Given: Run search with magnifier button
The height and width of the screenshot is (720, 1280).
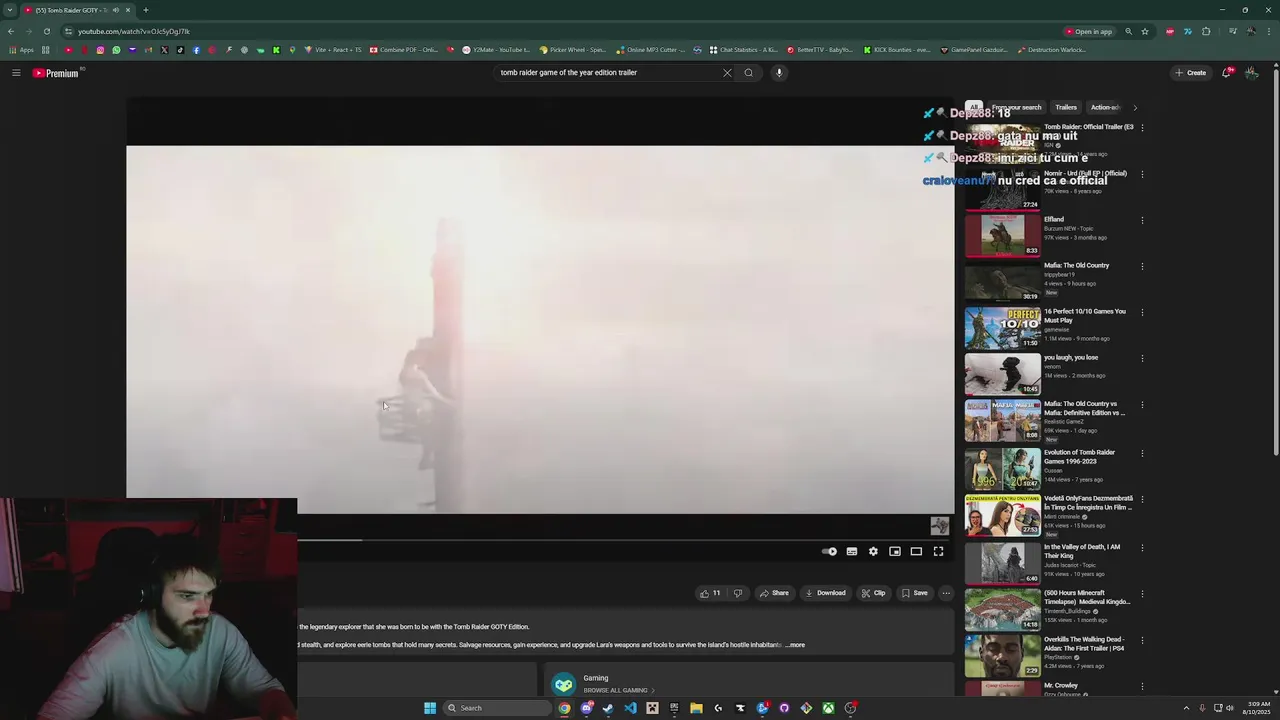Looking at the screenshot, I should [x=748, y=73].
